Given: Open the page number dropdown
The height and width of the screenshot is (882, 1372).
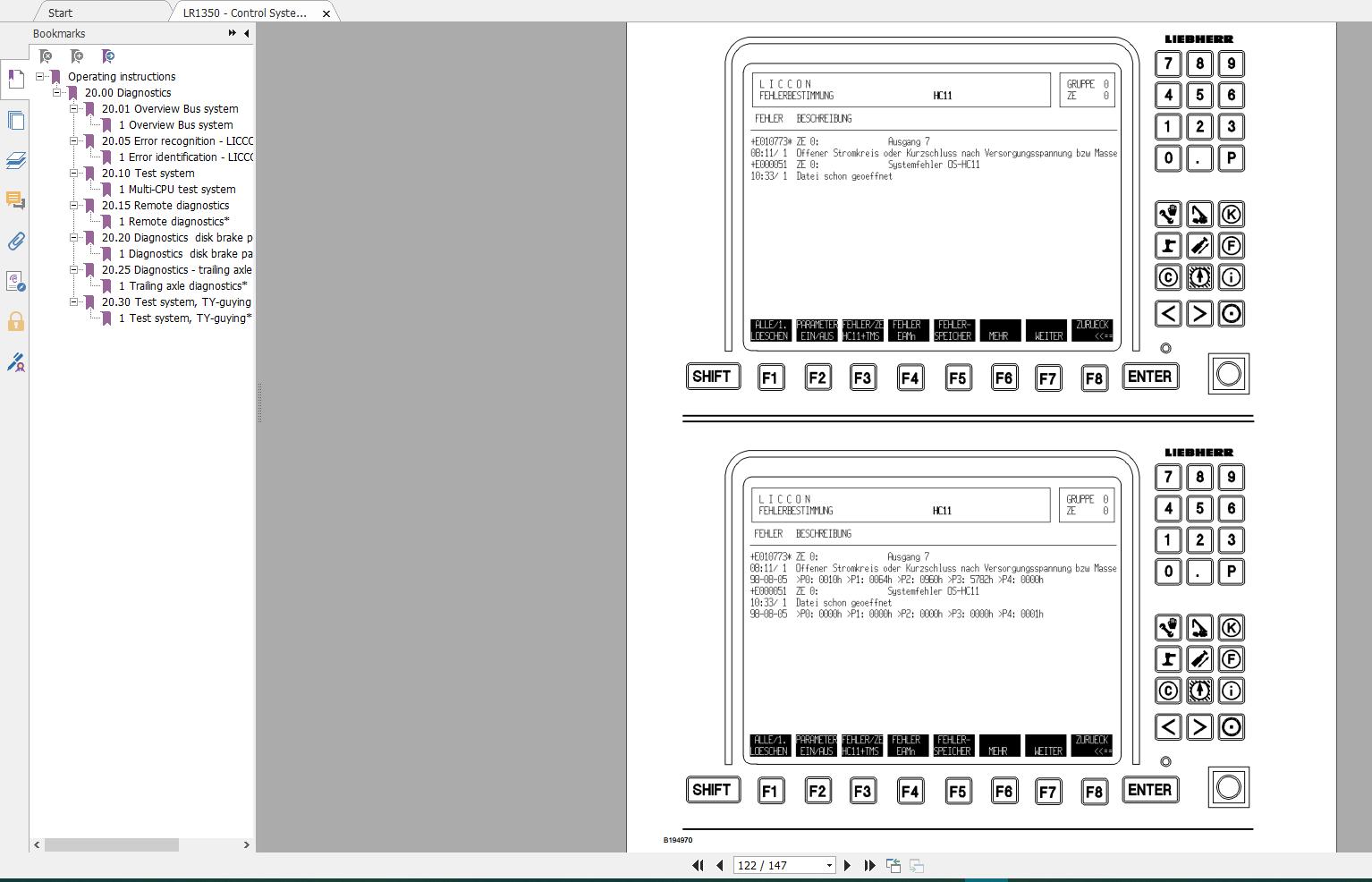Looking at the screenshot, I should [x=828, y=865].
